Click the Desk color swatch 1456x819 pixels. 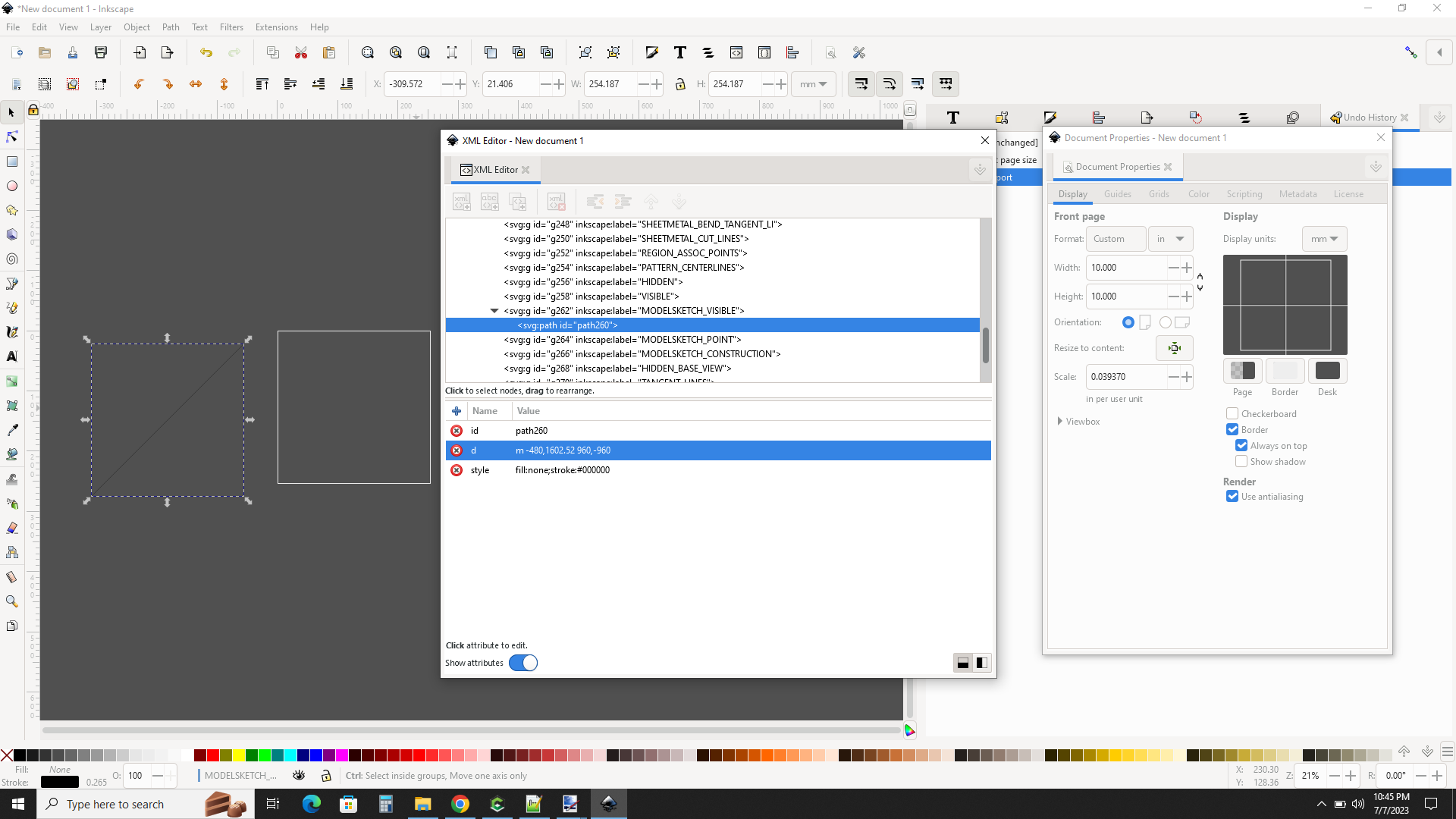[1327, 371]
